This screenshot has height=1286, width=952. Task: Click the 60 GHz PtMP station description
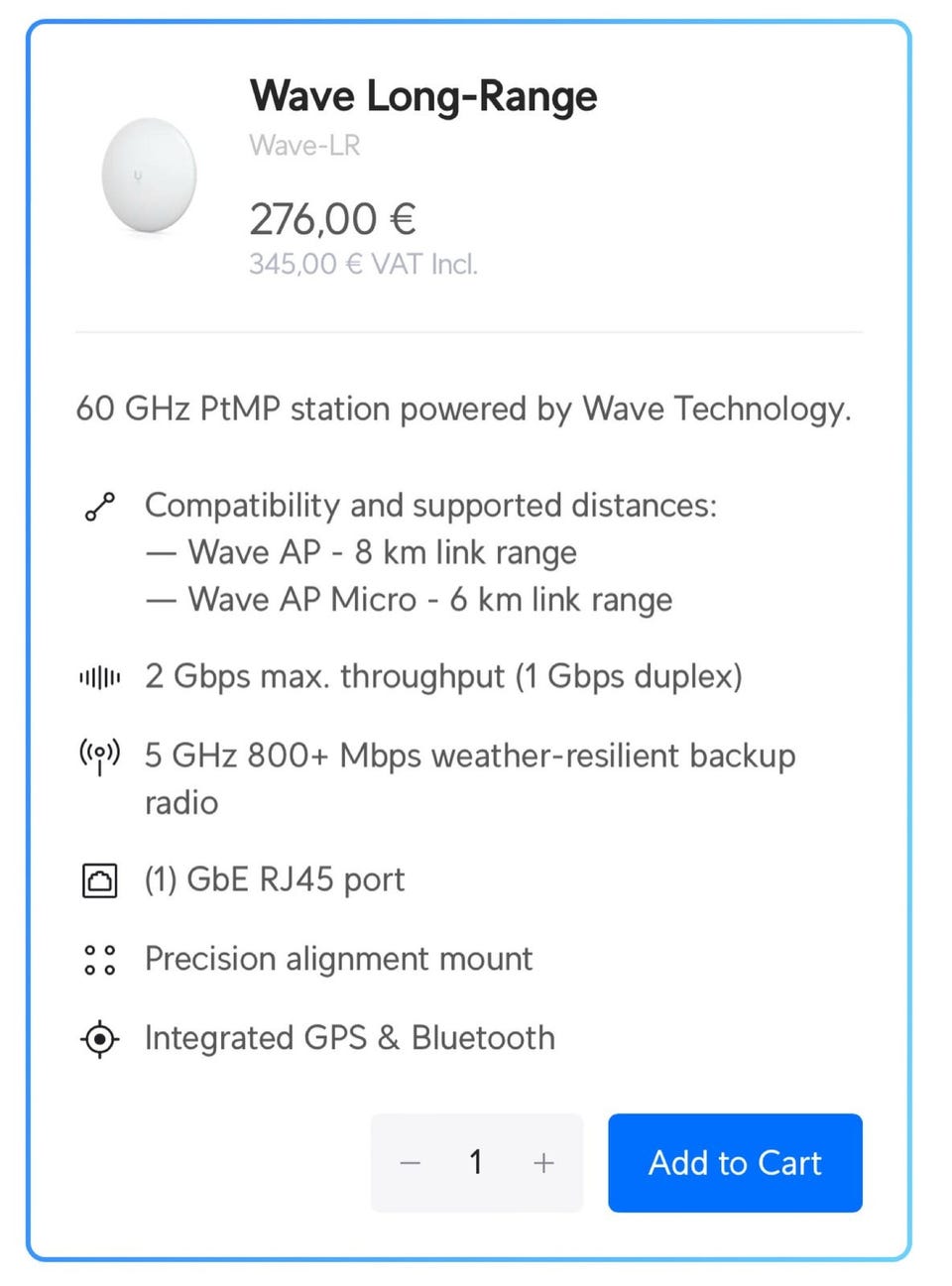click(463, 409)
